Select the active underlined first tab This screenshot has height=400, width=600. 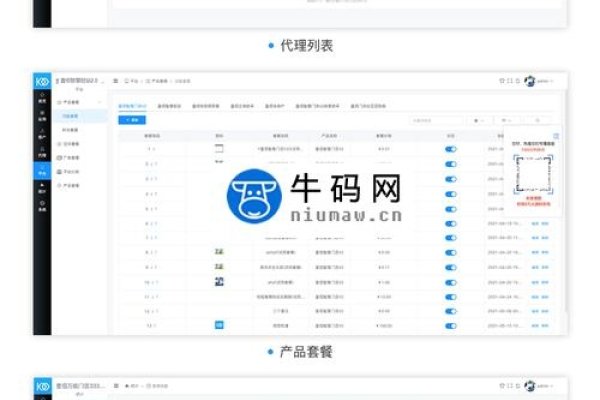pos(132,106)
